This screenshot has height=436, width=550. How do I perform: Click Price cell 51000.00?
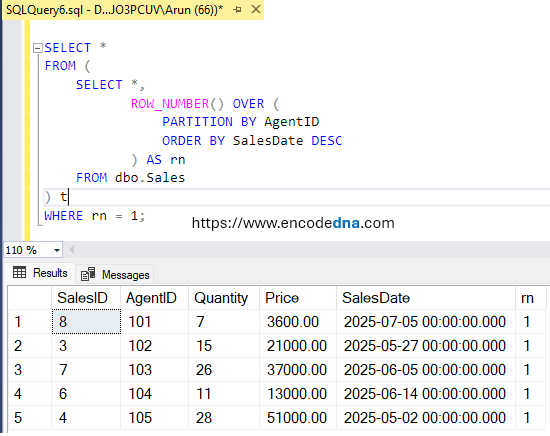[298, 417]
